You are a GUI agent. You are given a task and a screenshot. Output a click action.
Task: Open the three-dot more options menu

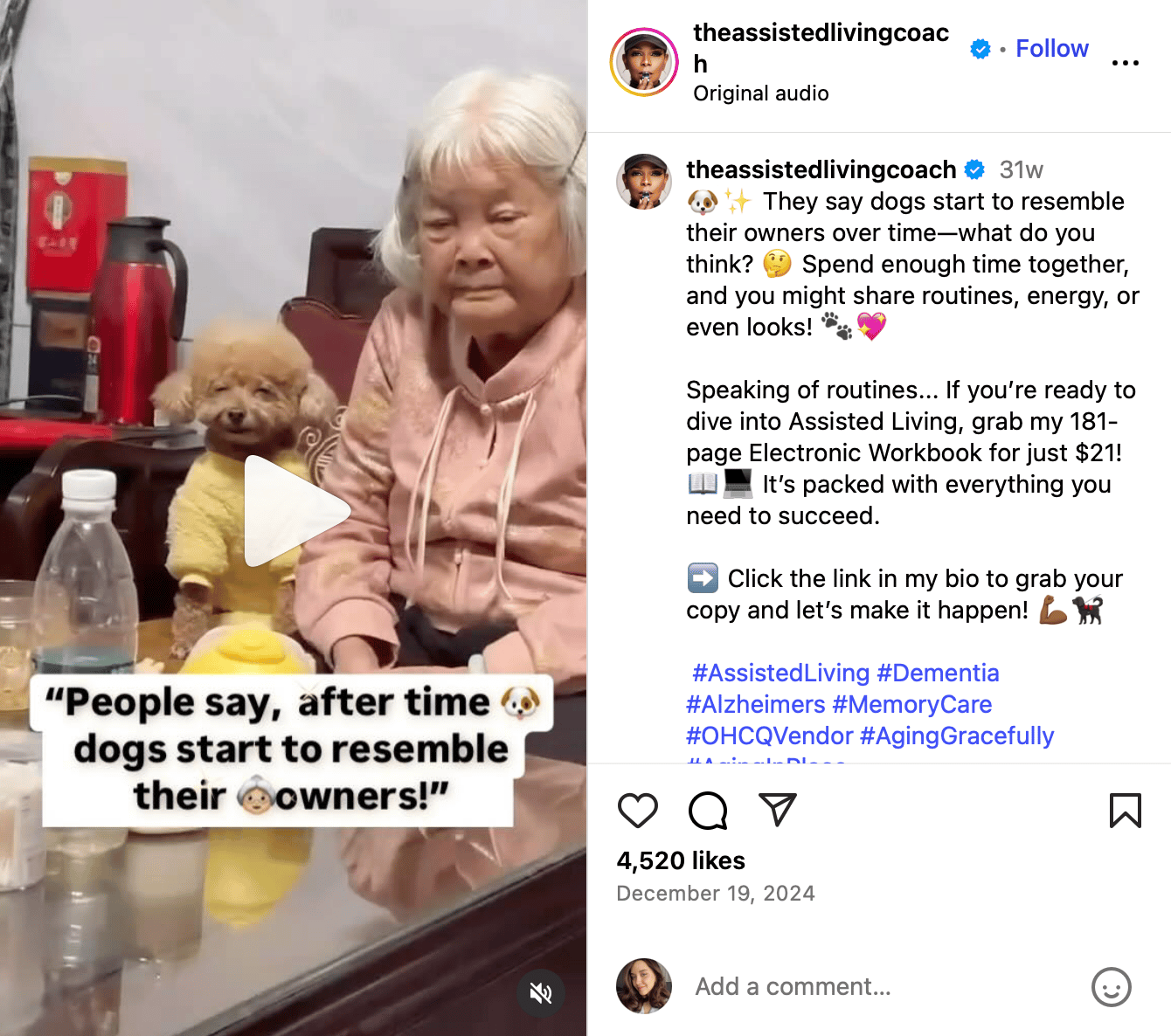1126,63
